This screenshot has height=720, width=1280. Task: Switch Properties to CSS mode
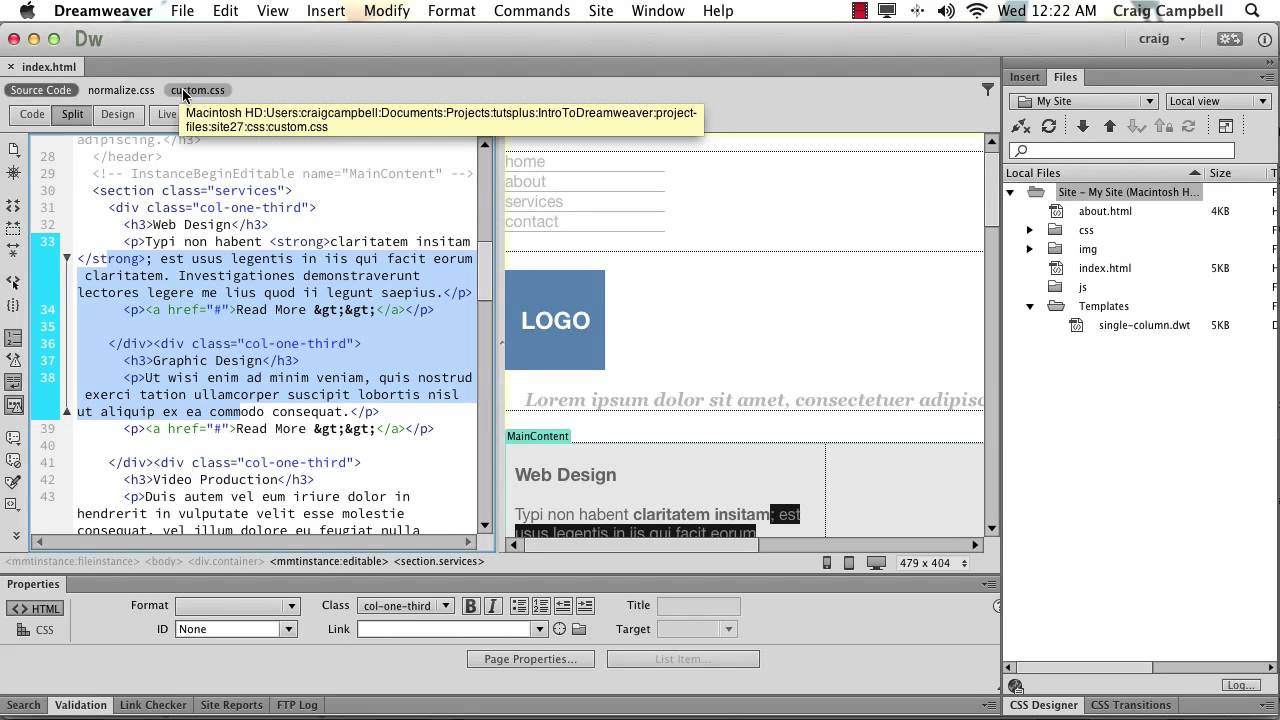36,630
